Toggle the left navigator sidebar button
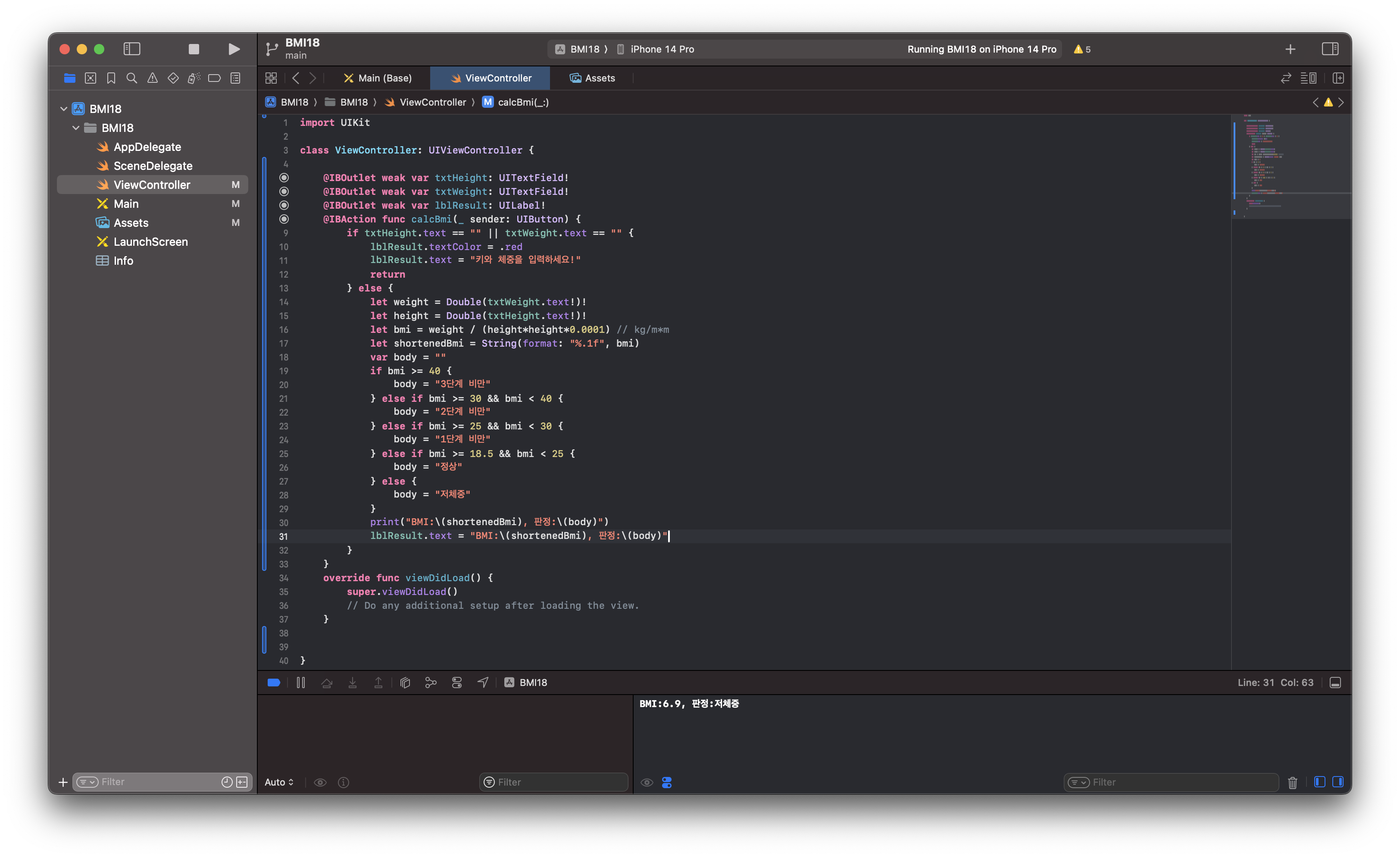Image resolution: width=1400 pixels, height=858 pixels. (x=132, y=50)
